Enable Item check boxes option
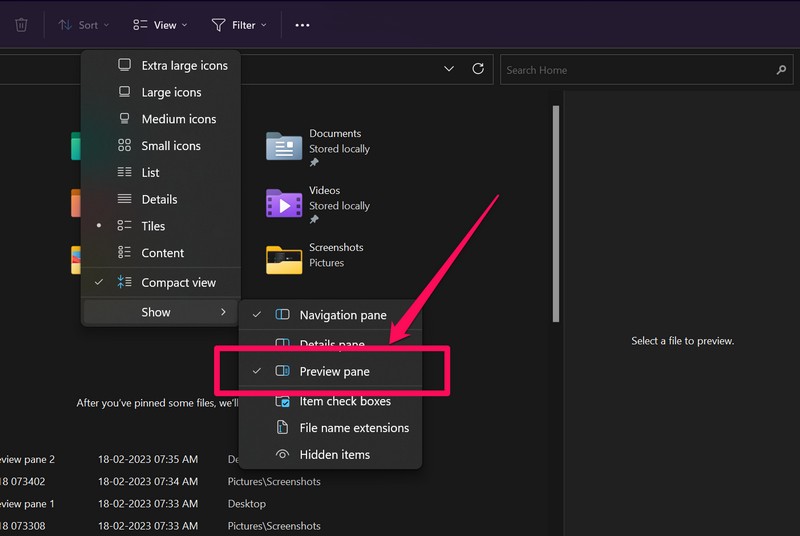 [344, 401]
